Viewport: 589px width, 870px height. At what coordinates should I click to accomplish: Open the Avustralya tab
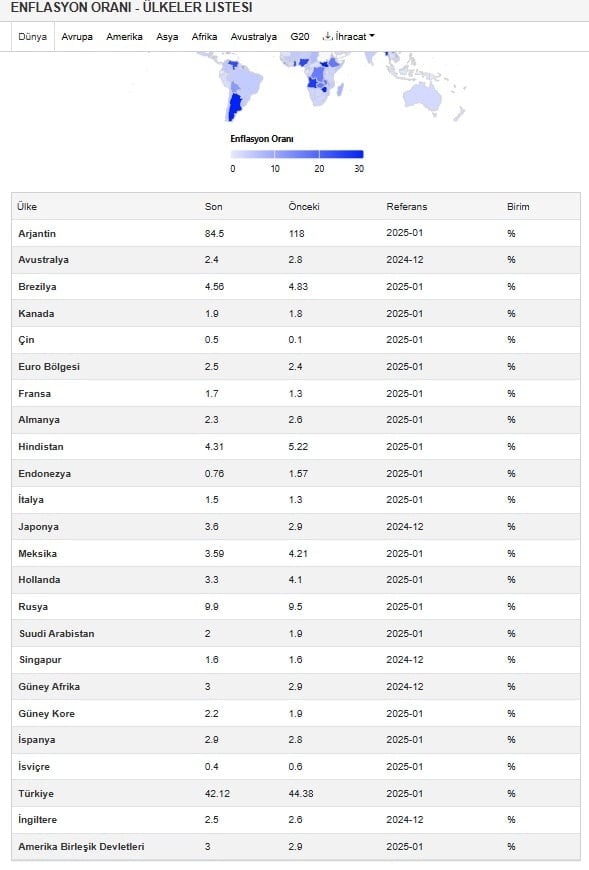coord(253,37)
